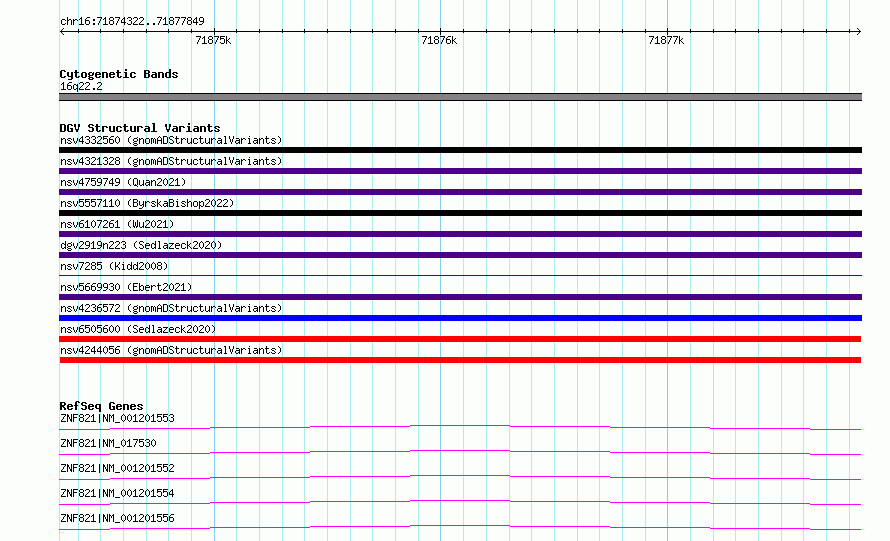Click the purple bar under nsv6107261
The width and height of the screenshot is (890, 541).
(x=460, y=234)
